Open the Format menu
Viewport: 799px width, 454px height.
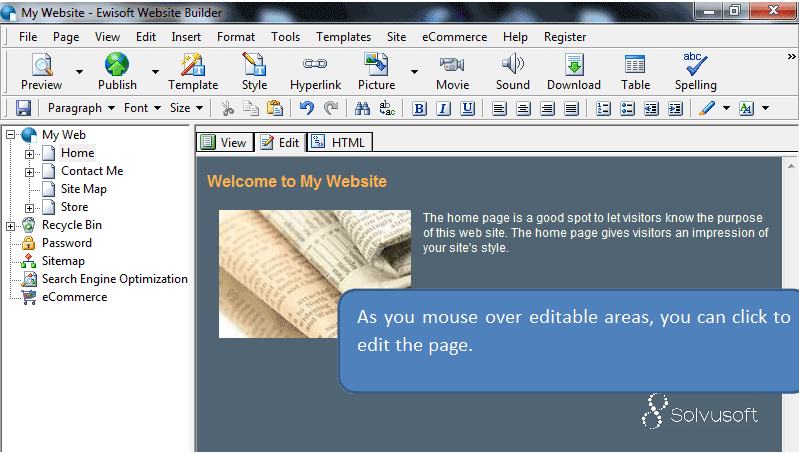(236, 37)
